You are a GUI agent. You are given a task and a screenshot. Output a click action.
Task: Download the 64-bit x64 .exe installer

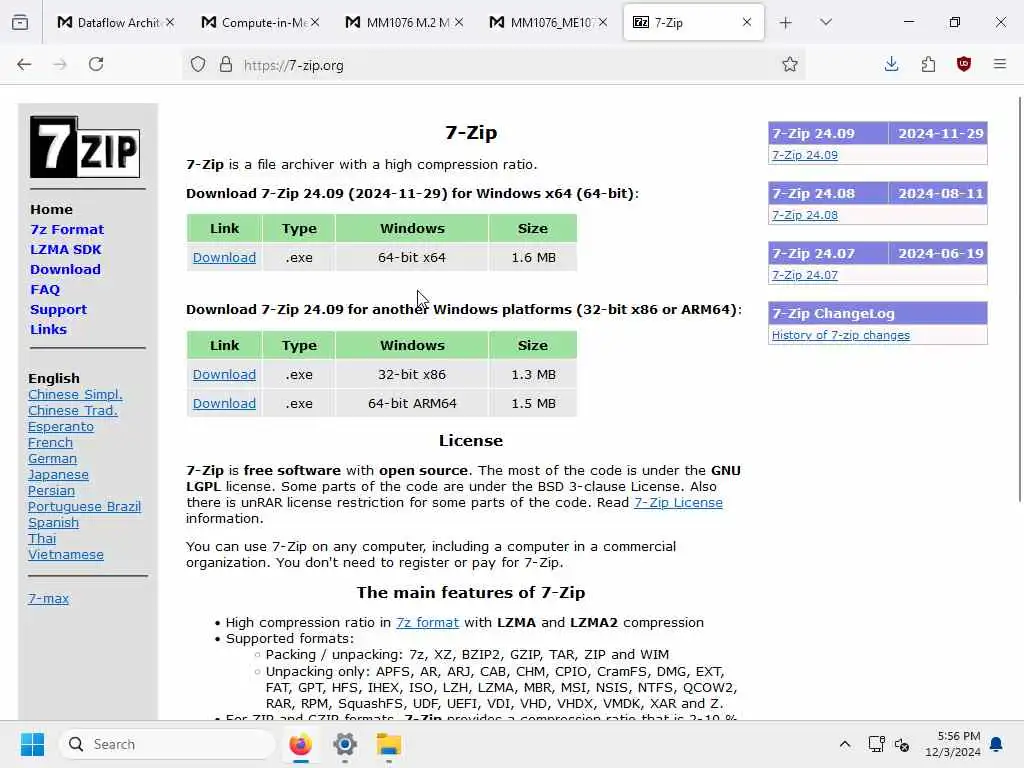pos(224,257)
